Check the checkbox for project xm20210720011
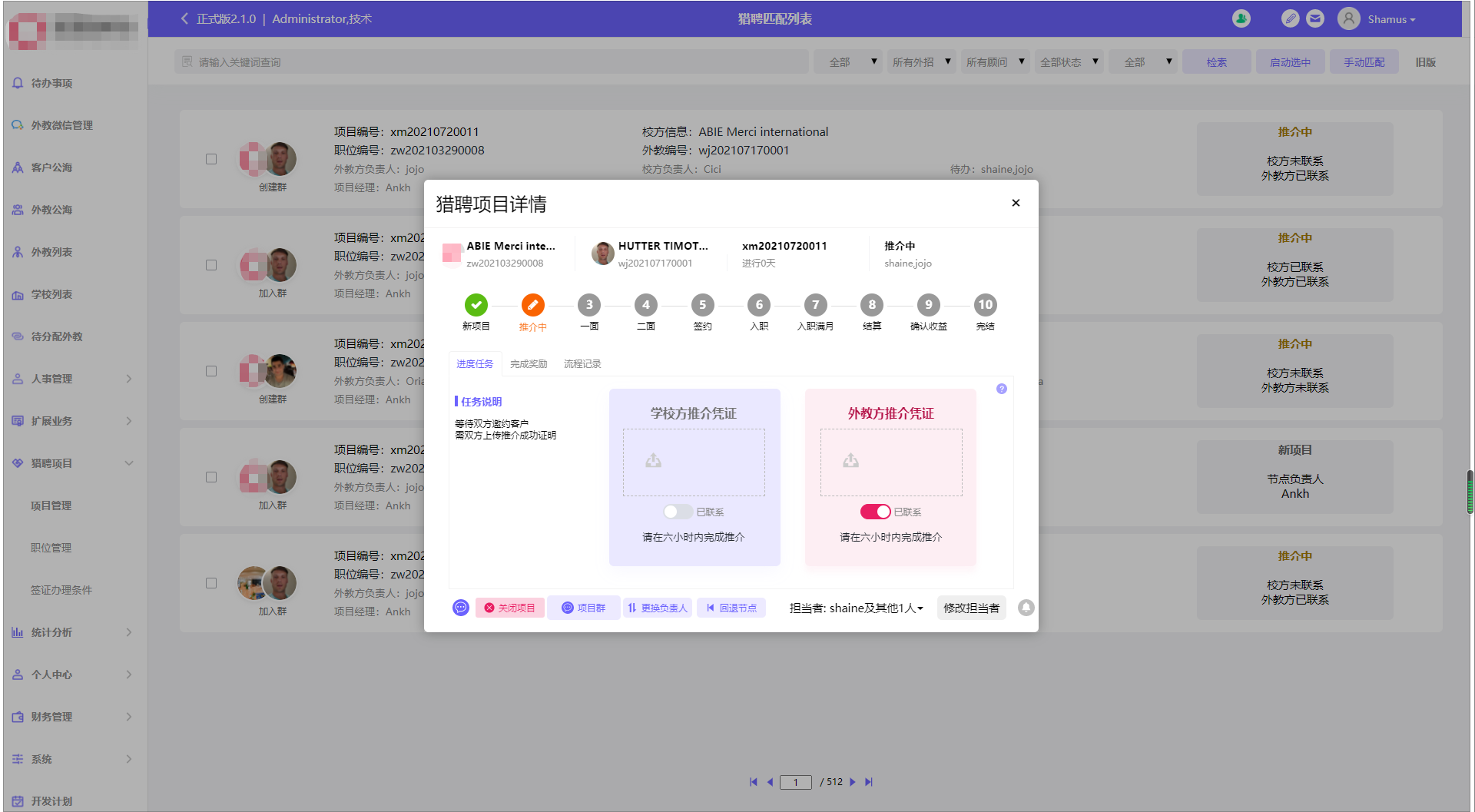The height and width of the screenshot is (812, 1475). click(211, 159)
